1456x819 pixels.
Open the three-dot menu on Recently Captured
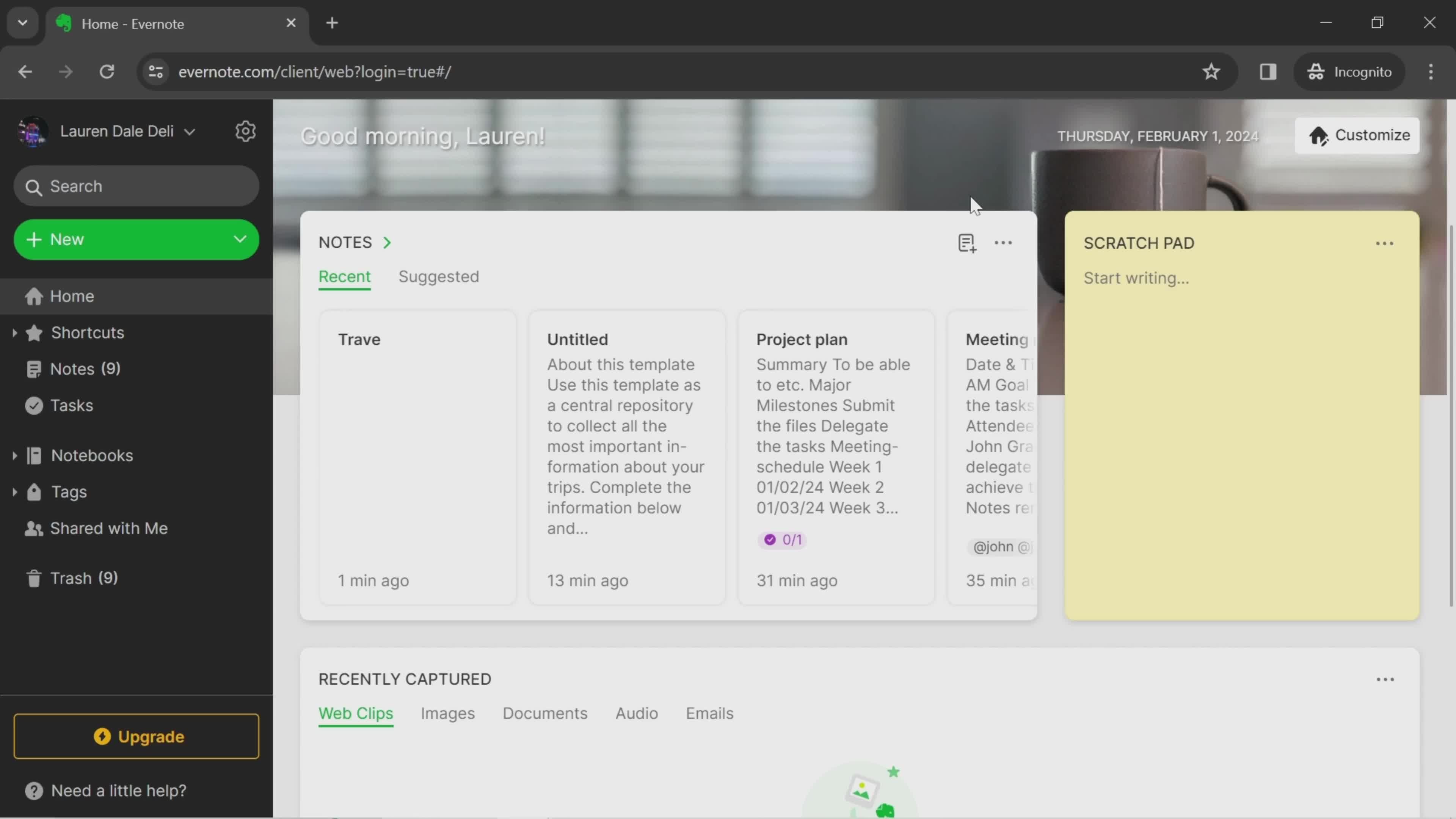1385,680
